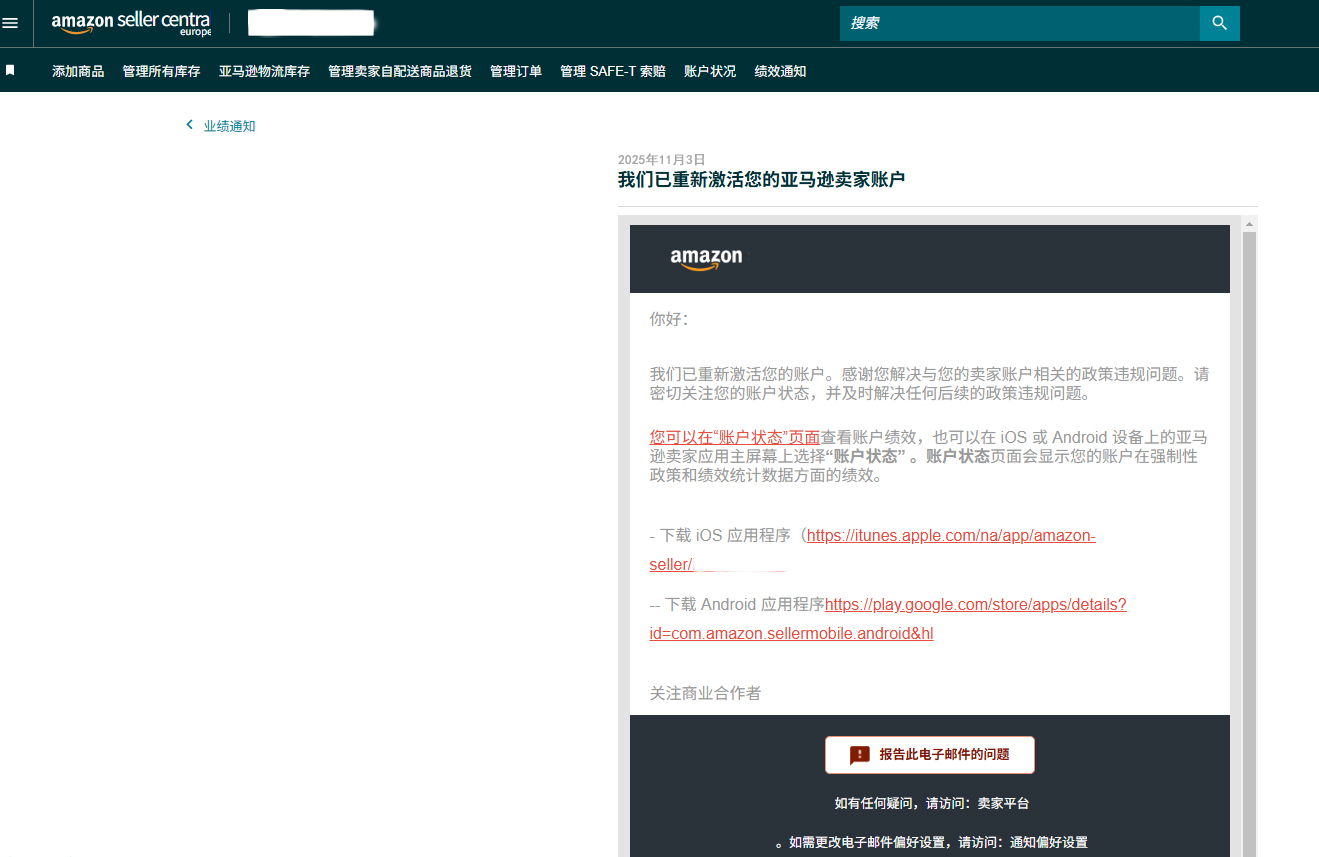Open 绩效通知 from the navigation bar
1319x857 pixels.
(780, 71)
